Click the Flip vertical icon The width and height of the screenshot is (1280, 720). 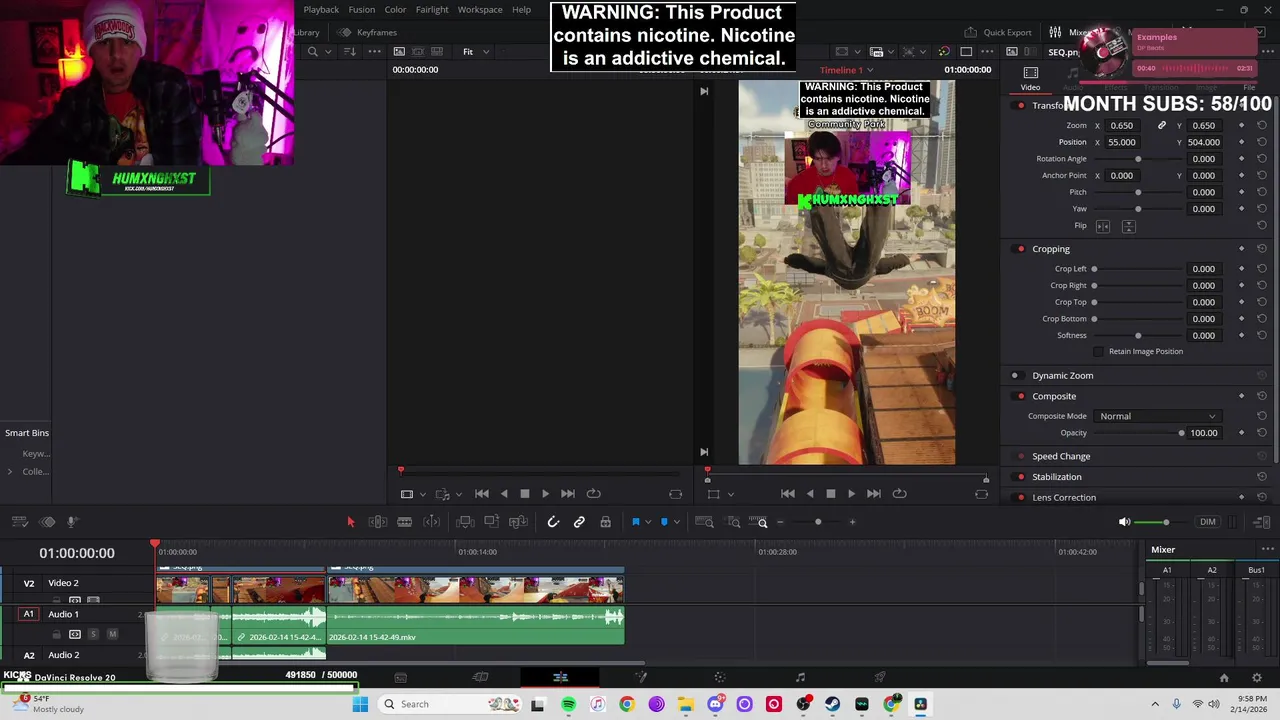pyautogui.click(x=1128, y=226)
